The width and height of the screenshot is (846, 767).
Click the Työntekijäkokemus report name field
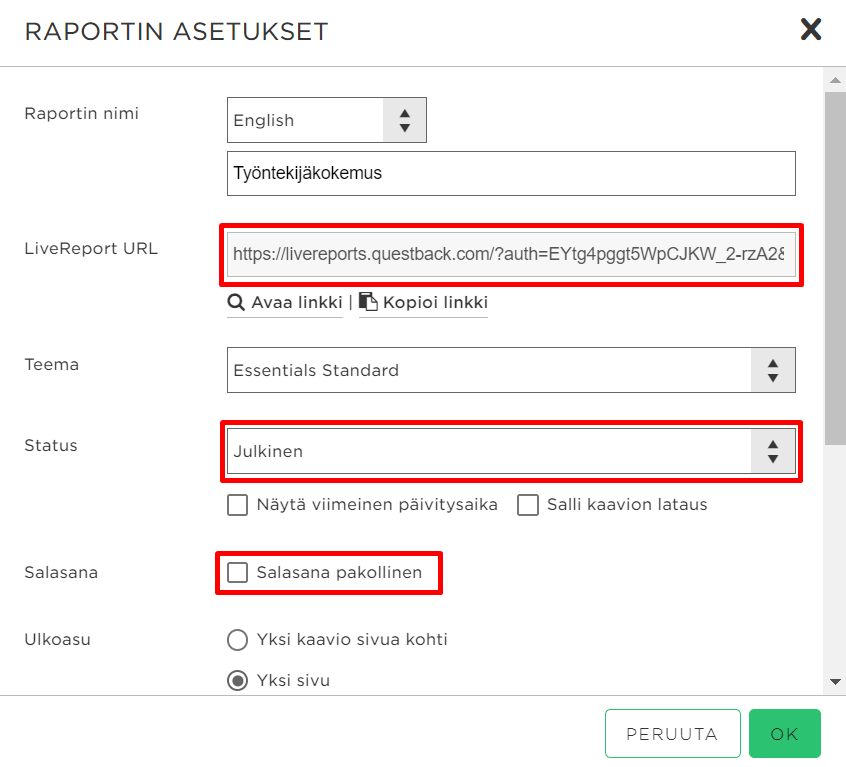pos(511,174)
